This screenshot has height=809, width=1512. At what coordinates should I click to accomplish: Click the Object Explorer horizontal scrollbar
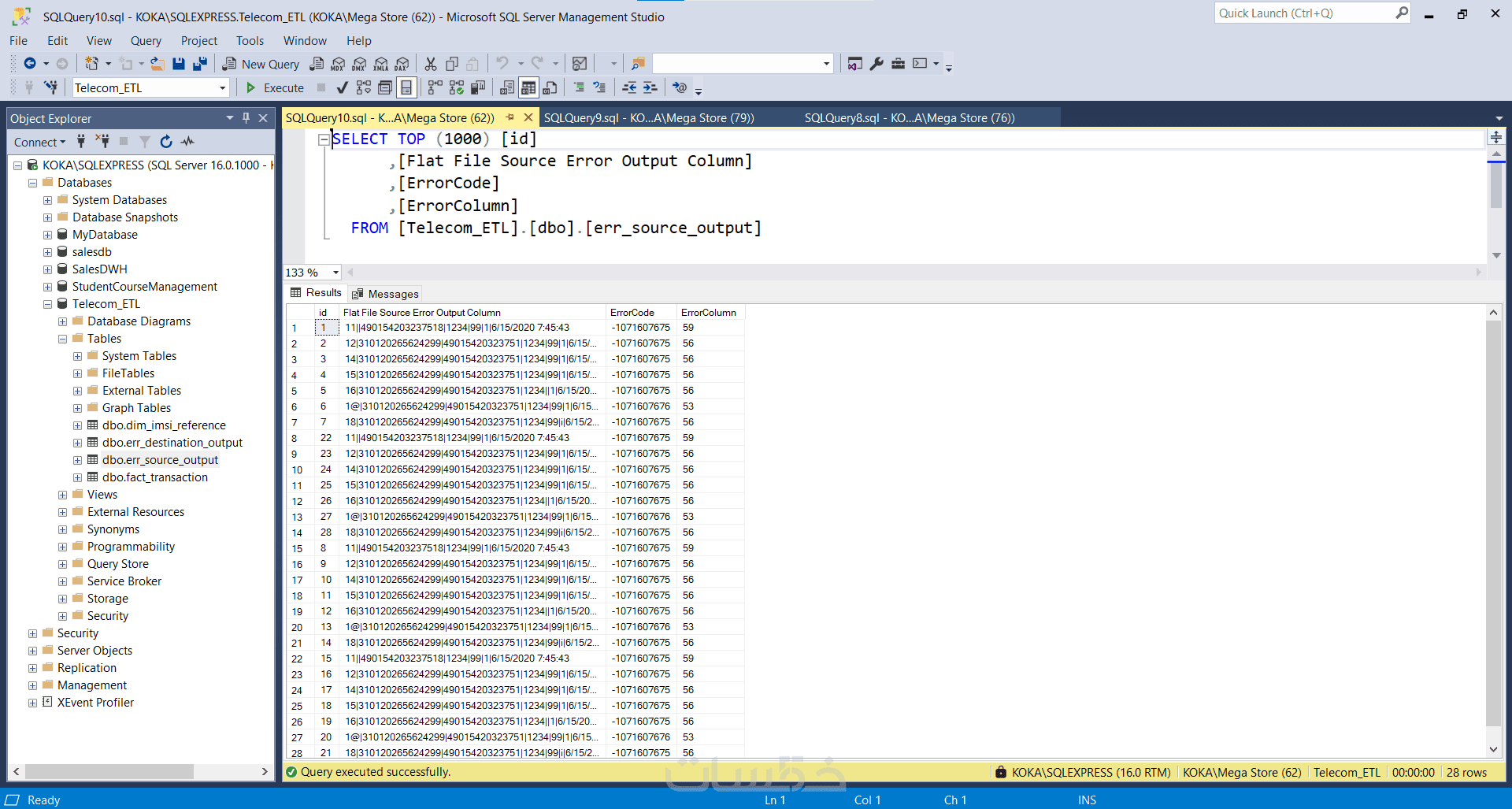click(109, 772)
